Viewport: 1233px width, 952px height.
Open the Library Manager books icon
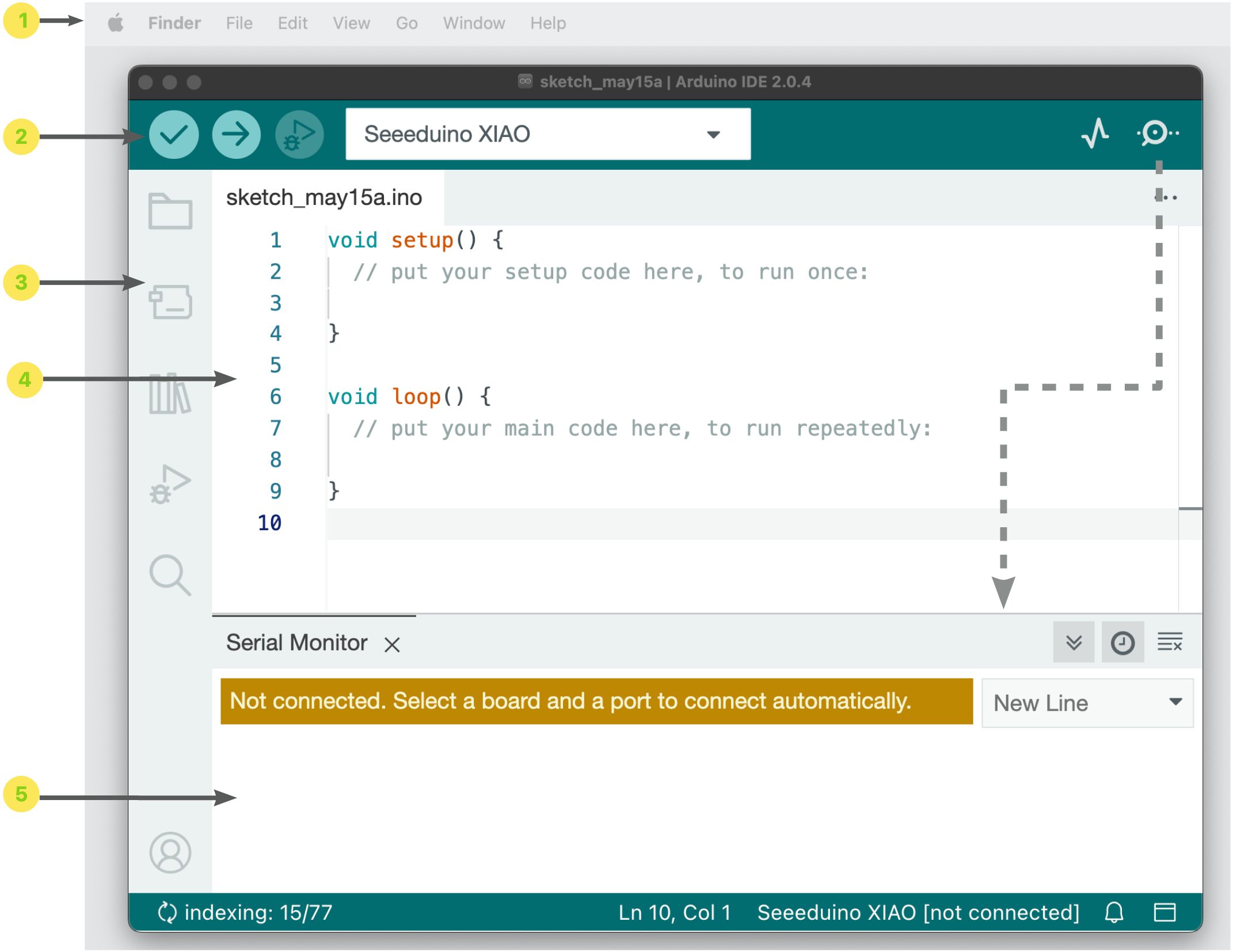click(x=170, y=394)
